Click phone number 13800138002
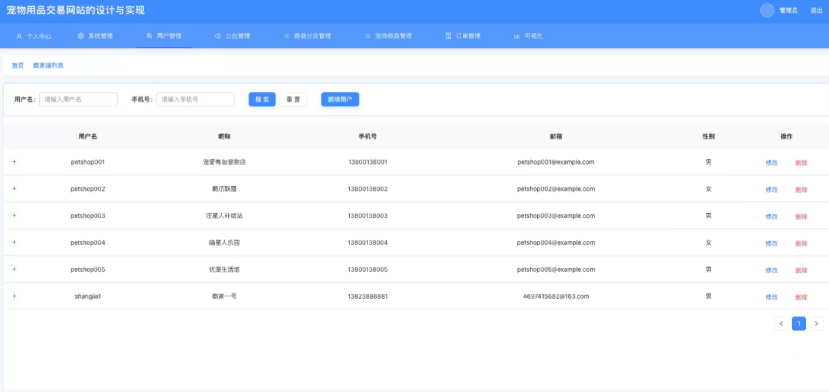Image resolution: width=829 pixels, height=392 pixels. (x=367, y=189)
